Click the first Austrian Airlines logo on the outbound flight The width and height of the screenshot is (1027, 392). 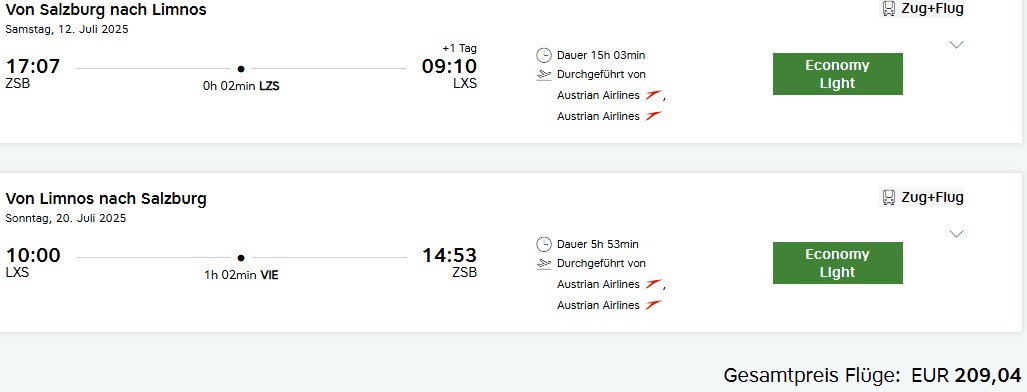tap(653, 95)
